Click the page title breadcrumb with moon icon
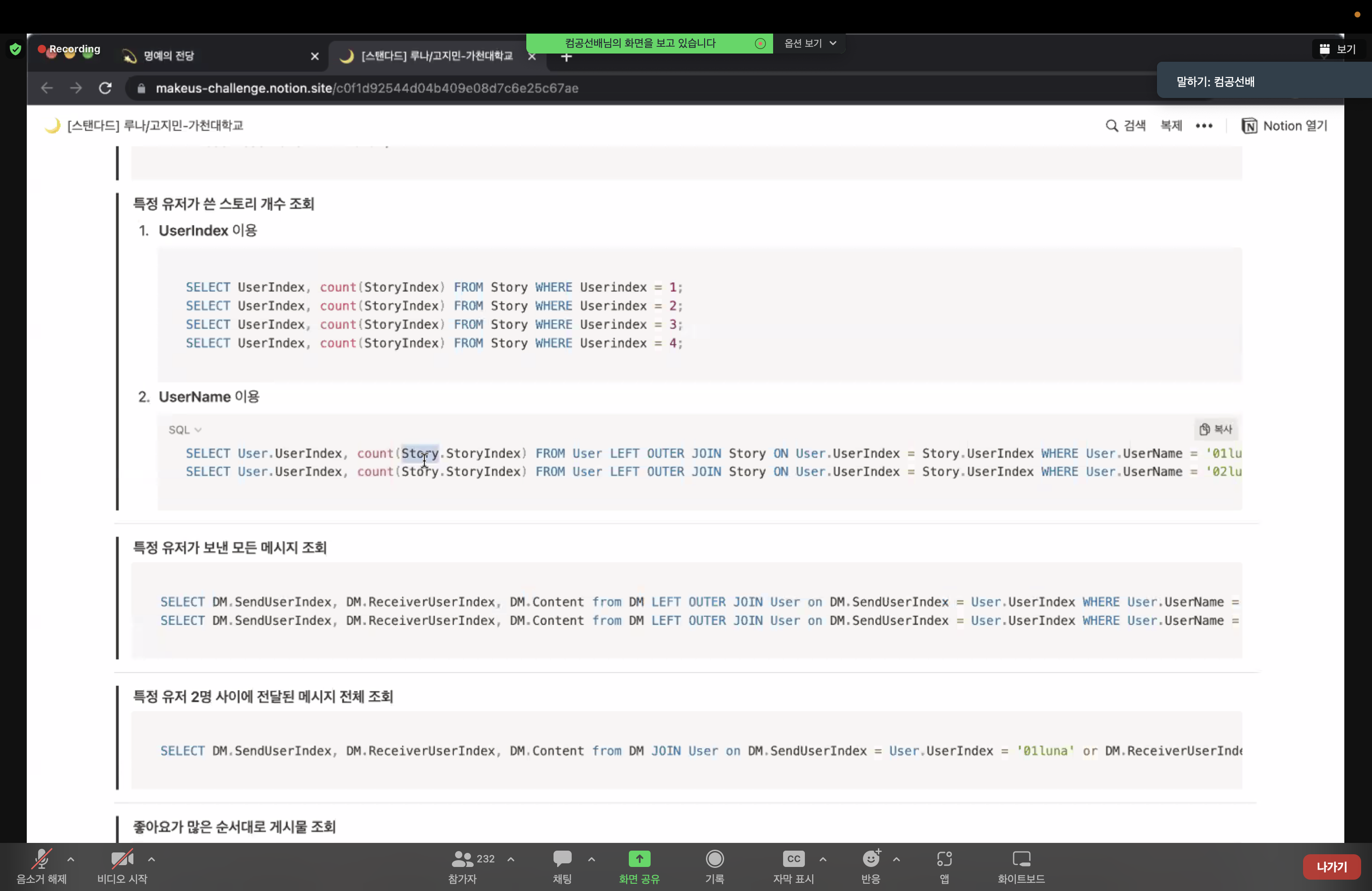Screen dimensions: 1372x891 coord(144,125)
